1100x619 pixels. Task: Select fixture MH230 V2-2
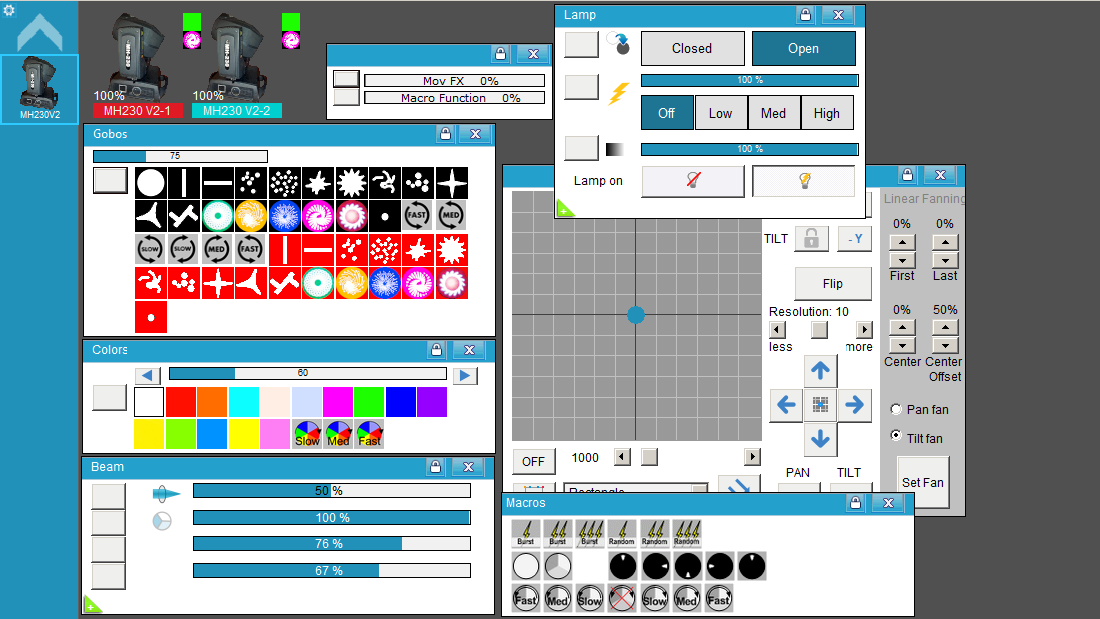click(236, 110)
